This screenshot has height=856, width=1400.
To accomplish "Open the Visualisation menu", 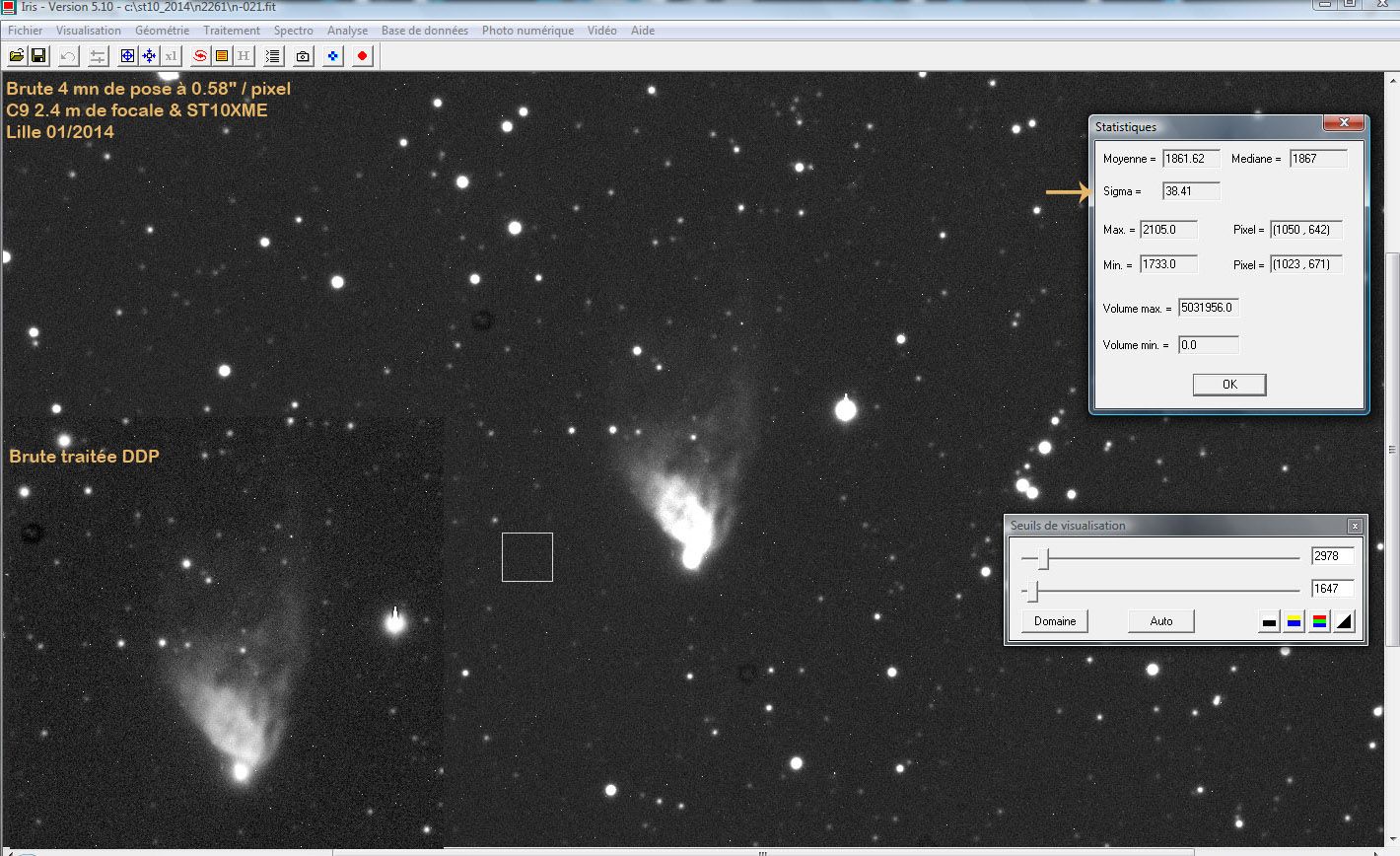I will (x=89, y=31).
